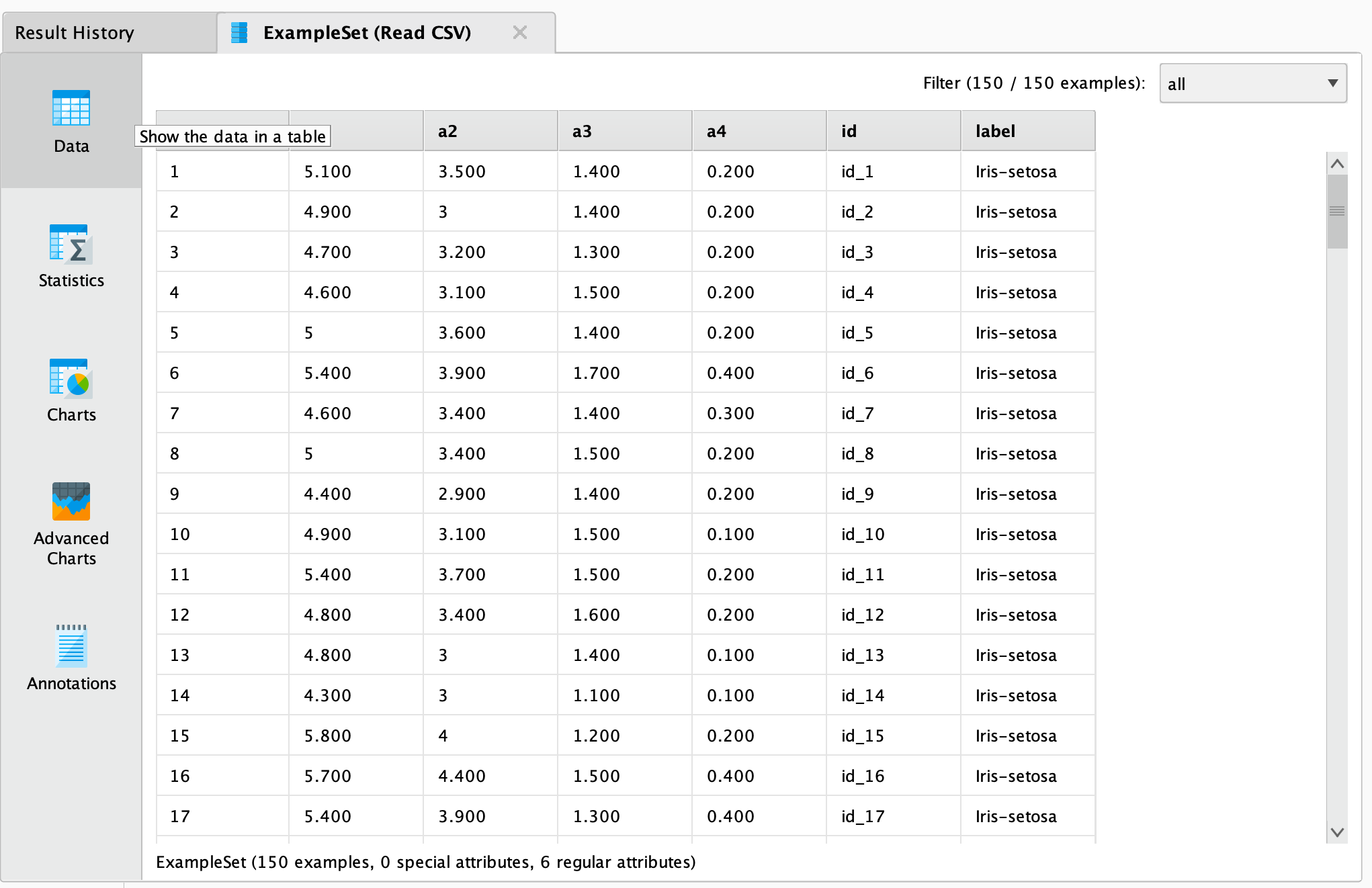
Task: Close the ExampleSet (Read CSV) tab
Action: [x=519, y=32]
